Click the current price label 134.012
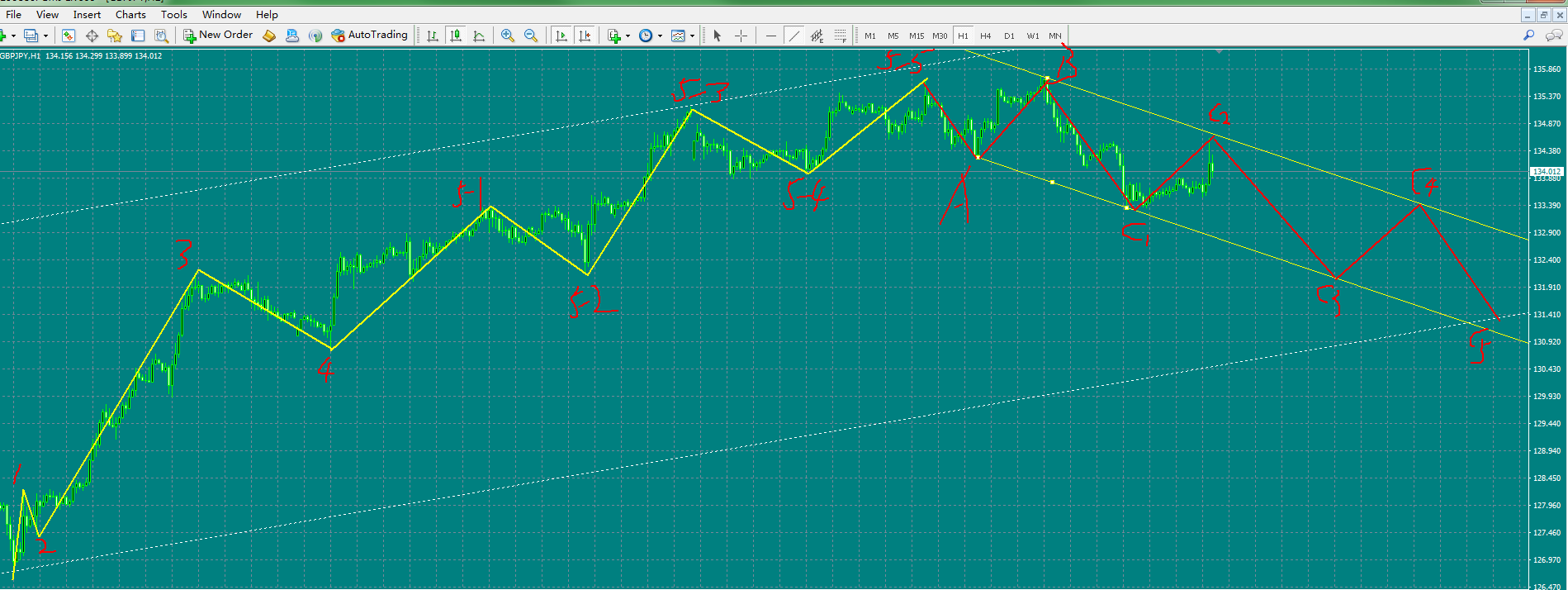The width and height of the screenshot is (1568, 590). 1547,172
